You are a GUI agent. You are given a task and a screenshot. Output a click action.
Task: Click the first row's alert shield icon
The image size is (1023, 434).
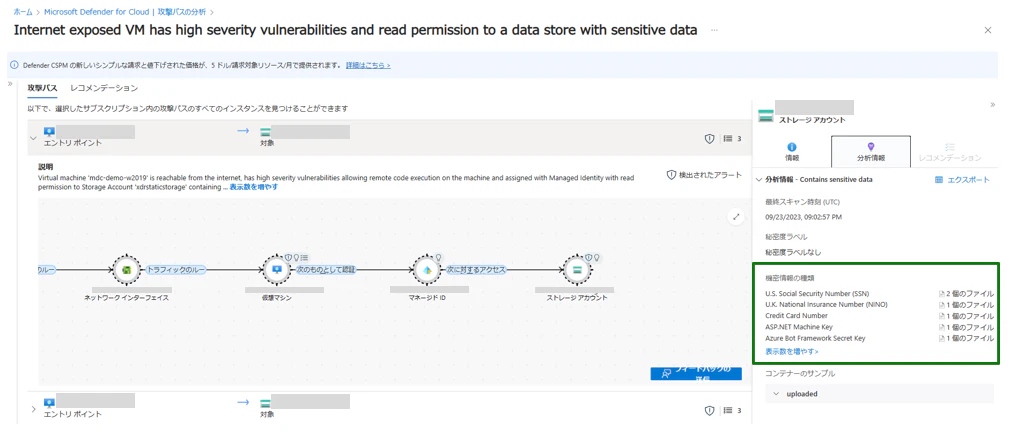click(709, 138)
